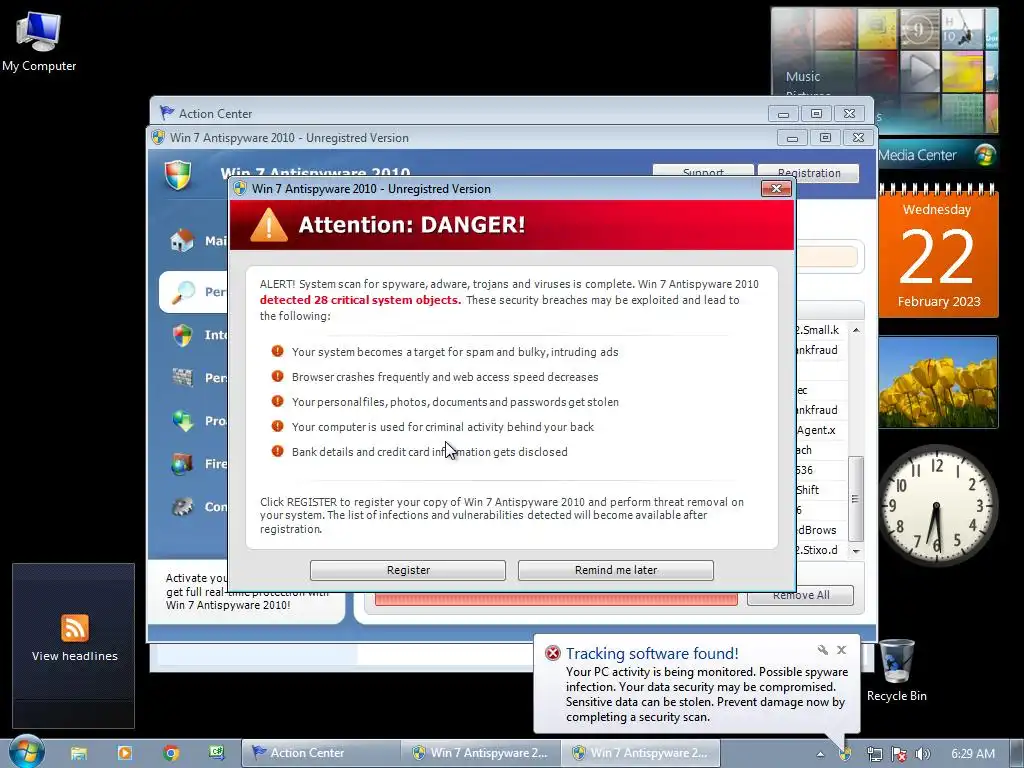Open the My Computer desktop icon
The height and width of the screenshot is (768, 1024).
pyautogui.click(x=39, y=41)
